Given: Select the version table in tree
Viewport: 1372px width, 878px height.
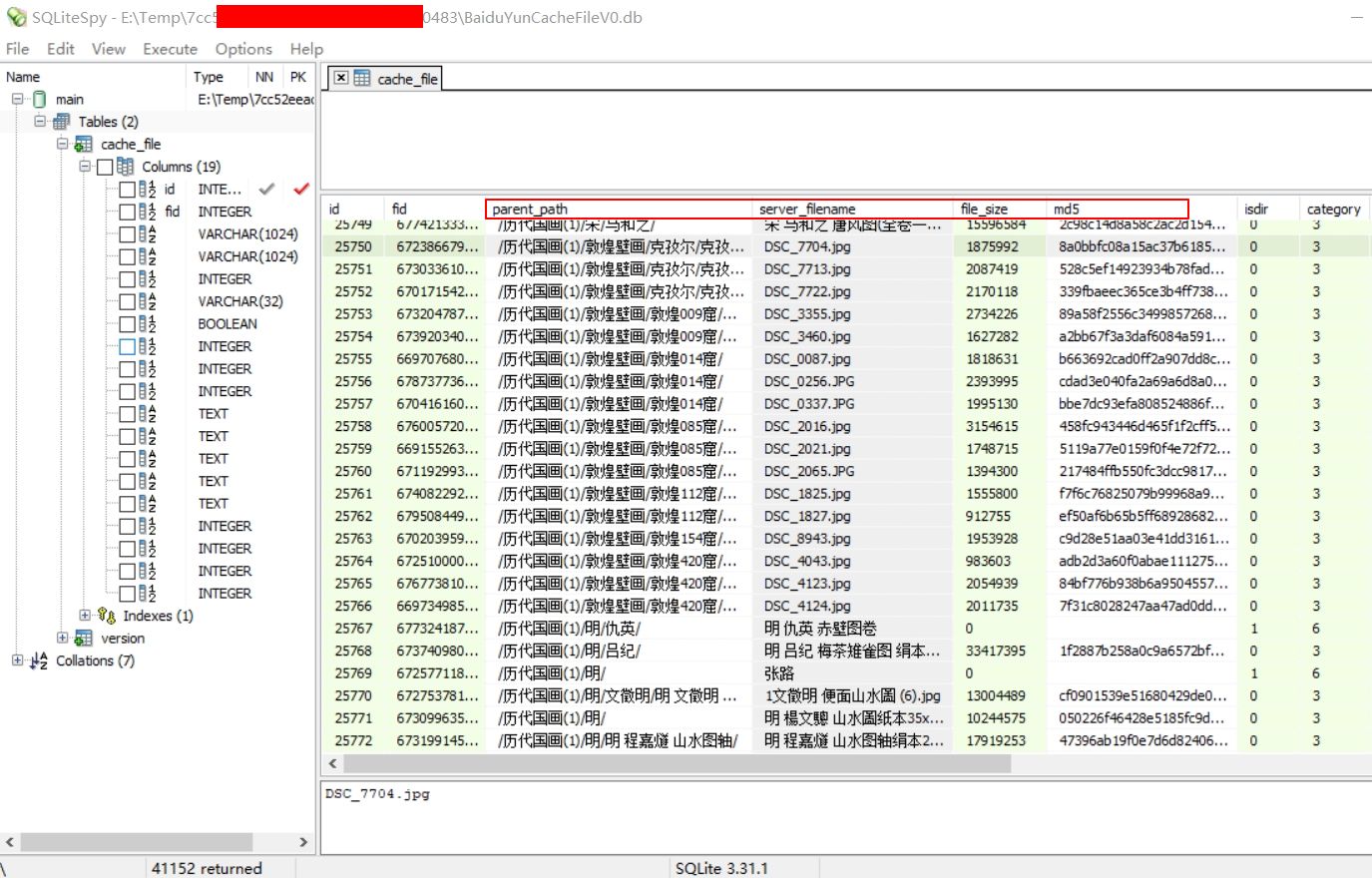Looking at the screenshot, I should pyautogui.click(x=123, y=639).
